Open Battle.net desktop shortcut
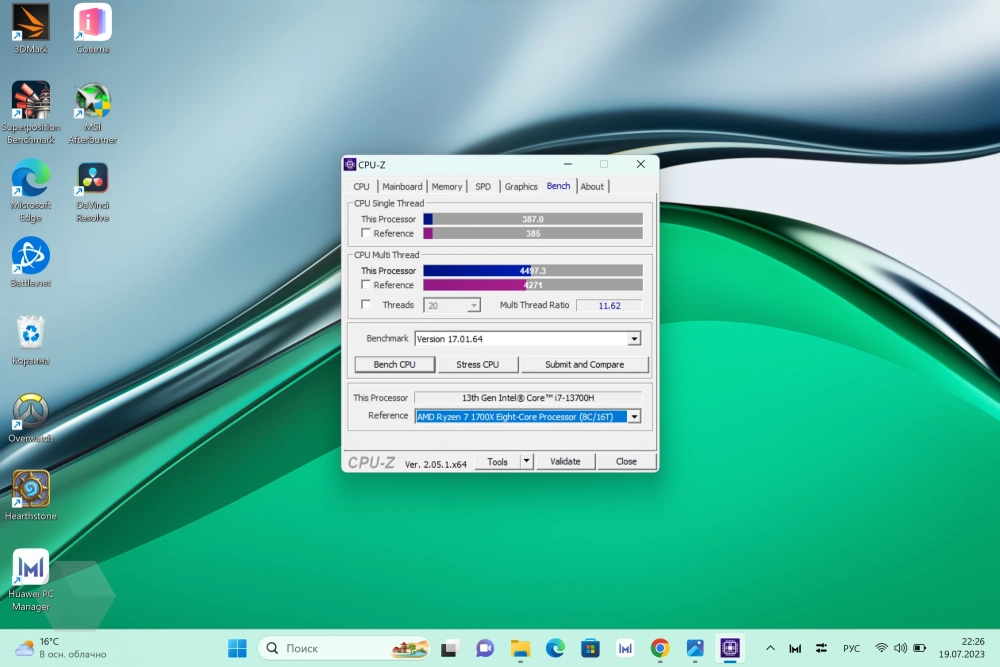The height and width of the screenshot is (667, 1000). point(31,257)
